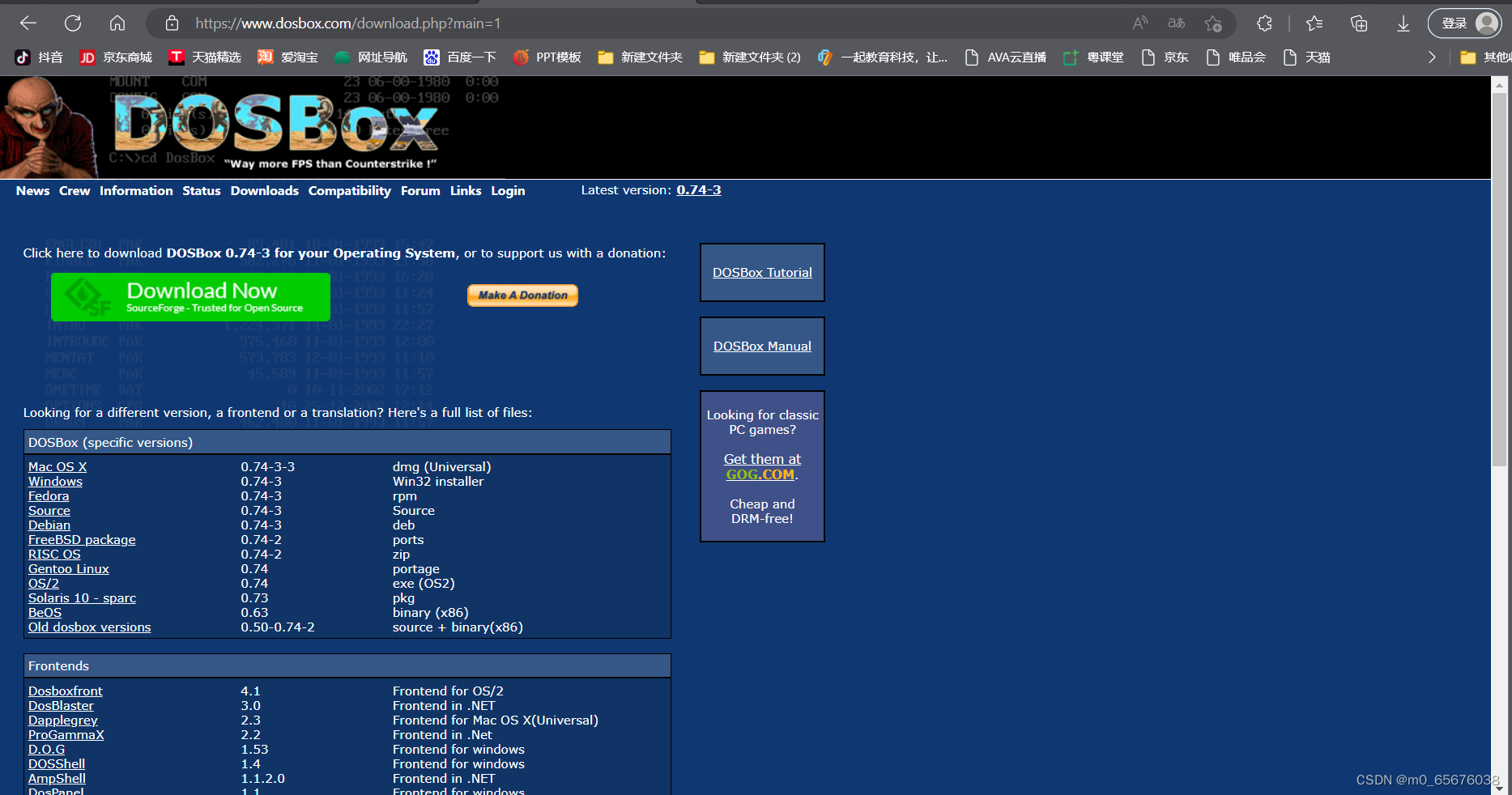1512x795 pixels.
Task: Open the 唯品会 bookmark
Action: (1236, 57)
